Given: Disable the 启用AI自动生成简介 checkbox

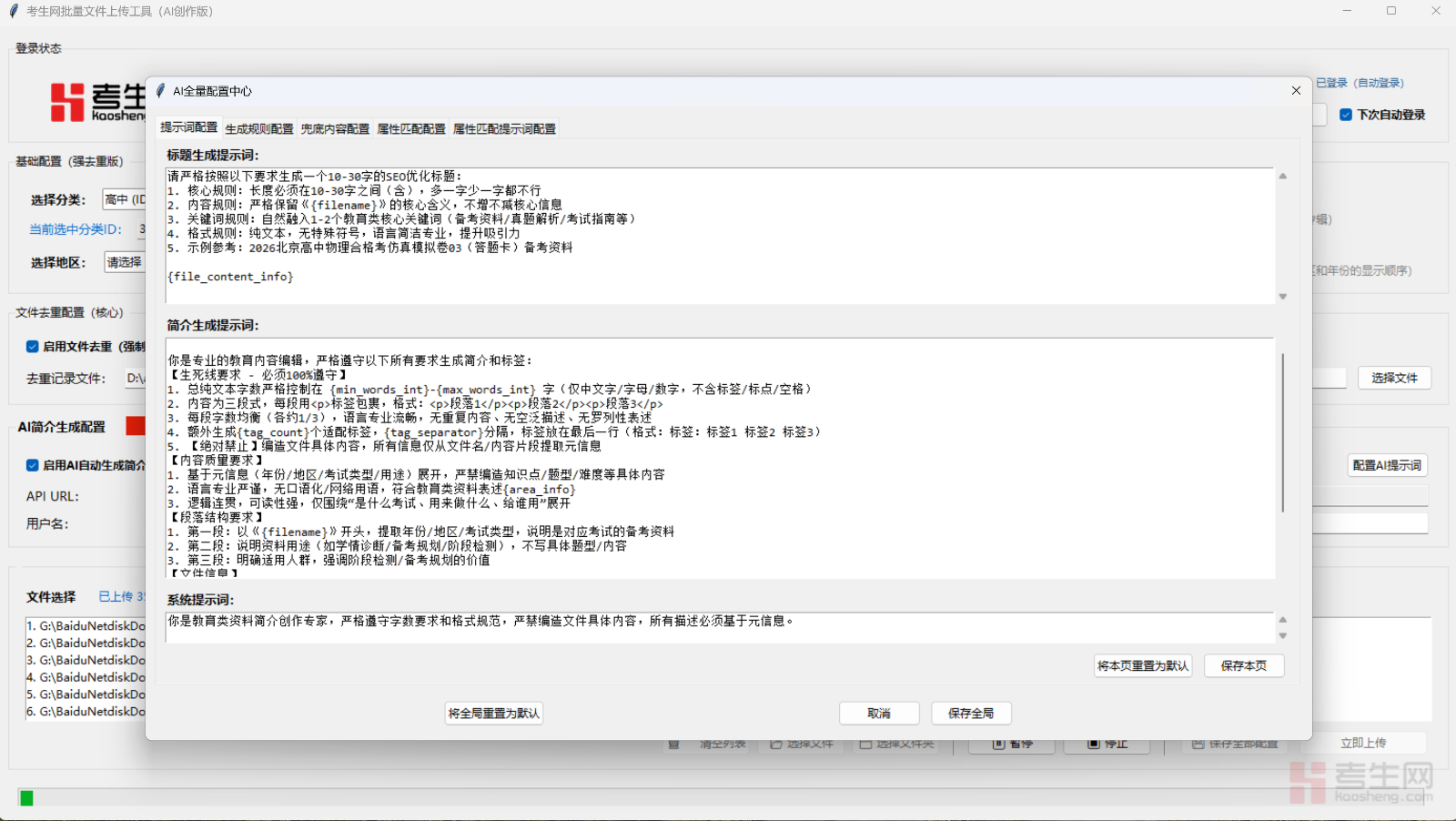Looking at the screenshot, I should (x=33, y=465).
